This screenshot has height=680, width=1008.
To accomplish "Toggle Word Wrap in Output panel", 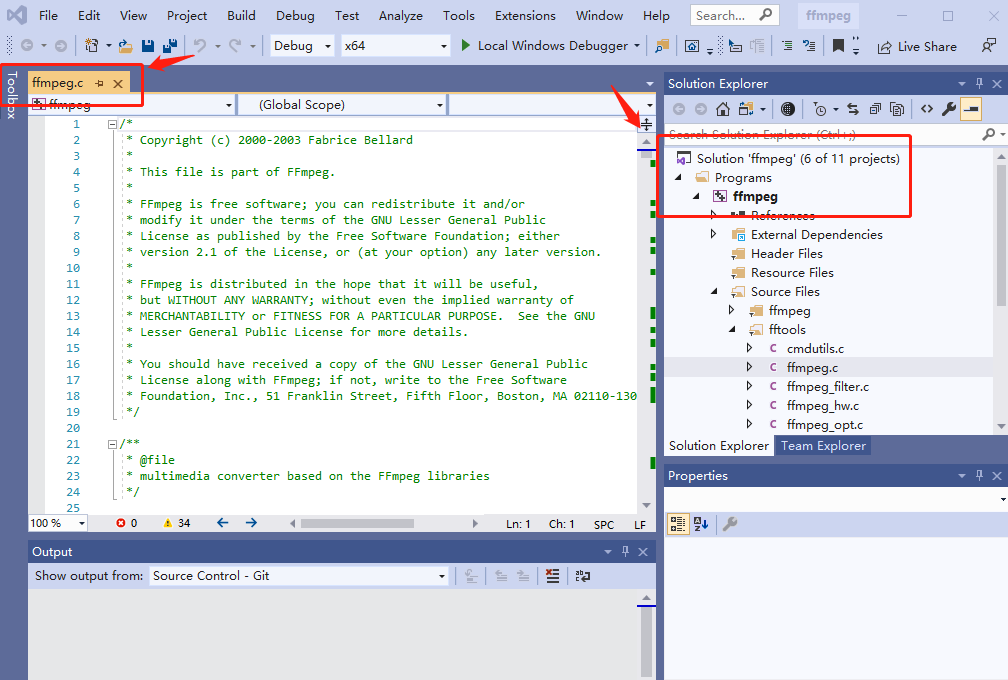I will pos(583,576).
